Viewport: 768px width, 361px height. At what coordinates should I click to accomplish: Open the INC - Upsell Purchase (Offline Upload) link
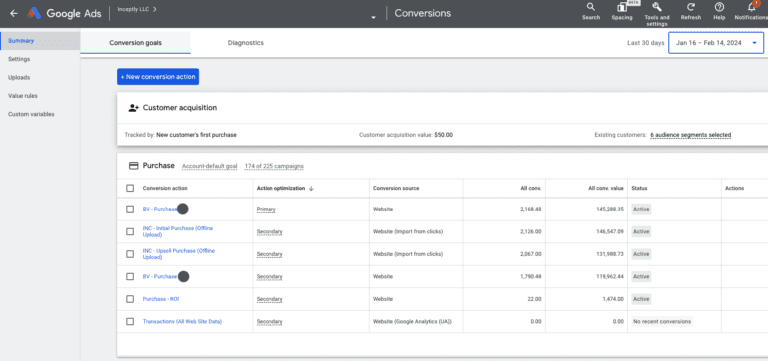click(179, 254)
